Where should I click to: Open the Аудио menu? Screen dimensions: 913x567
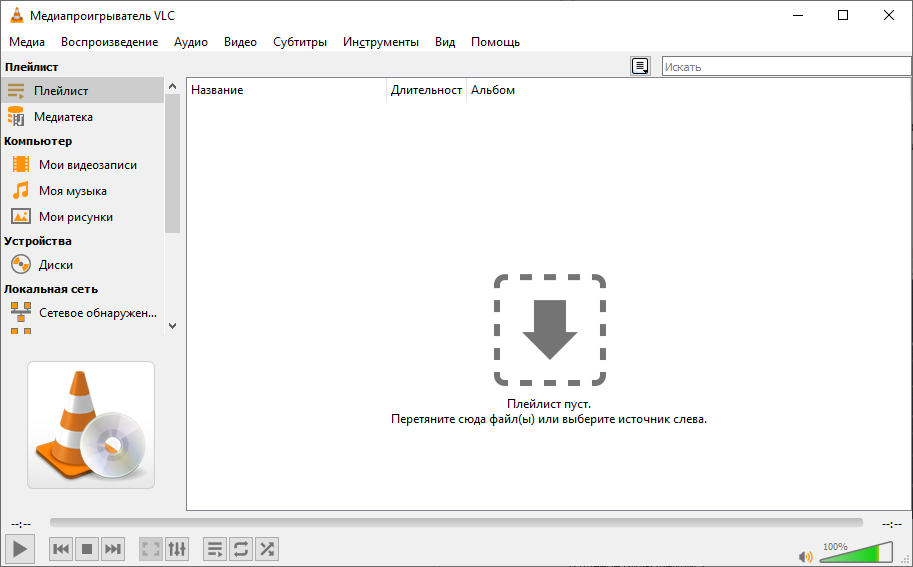coord(191,42)
